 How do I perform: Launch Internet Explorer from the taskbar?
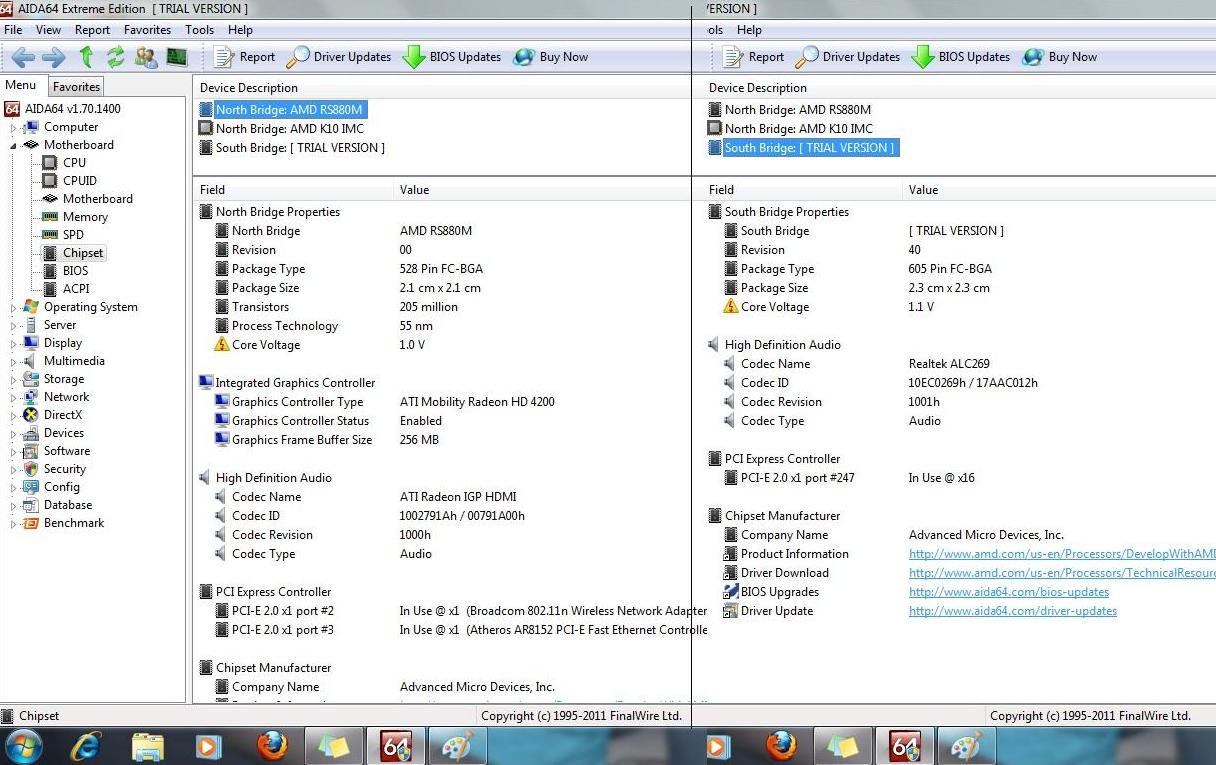click(88, 746)
